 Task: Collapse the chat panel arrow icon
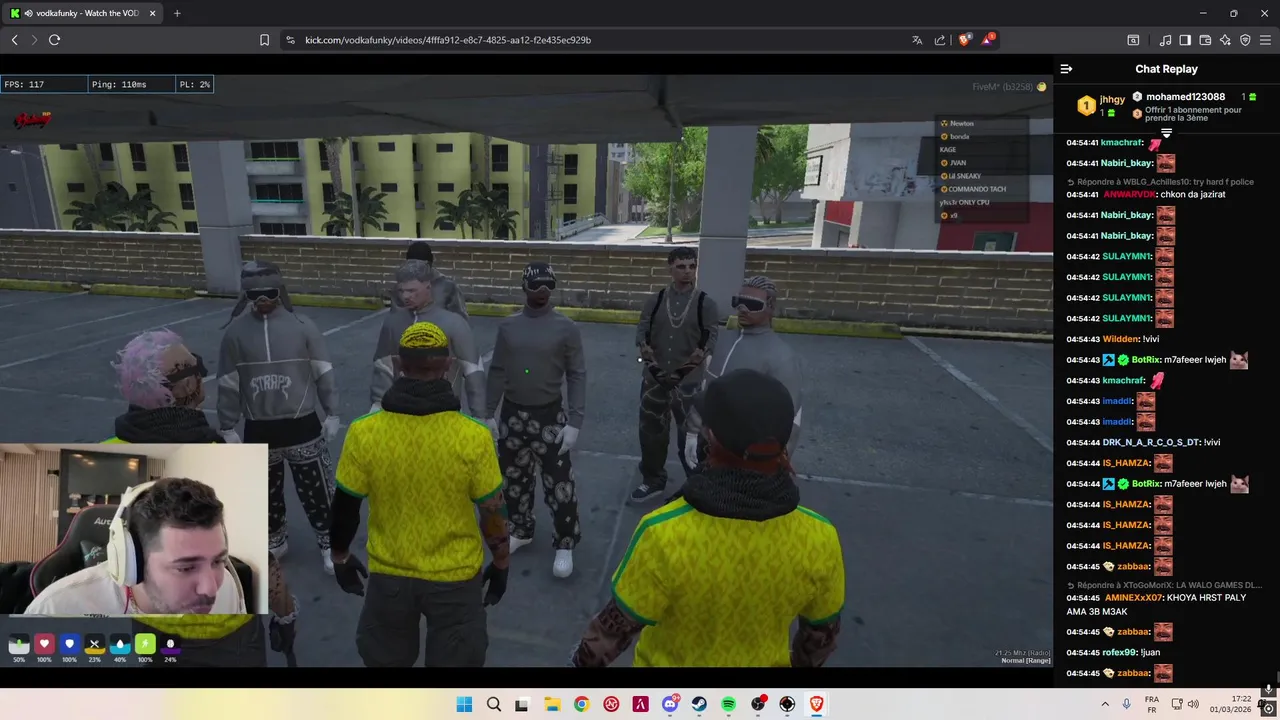(x=1066, y=69)
